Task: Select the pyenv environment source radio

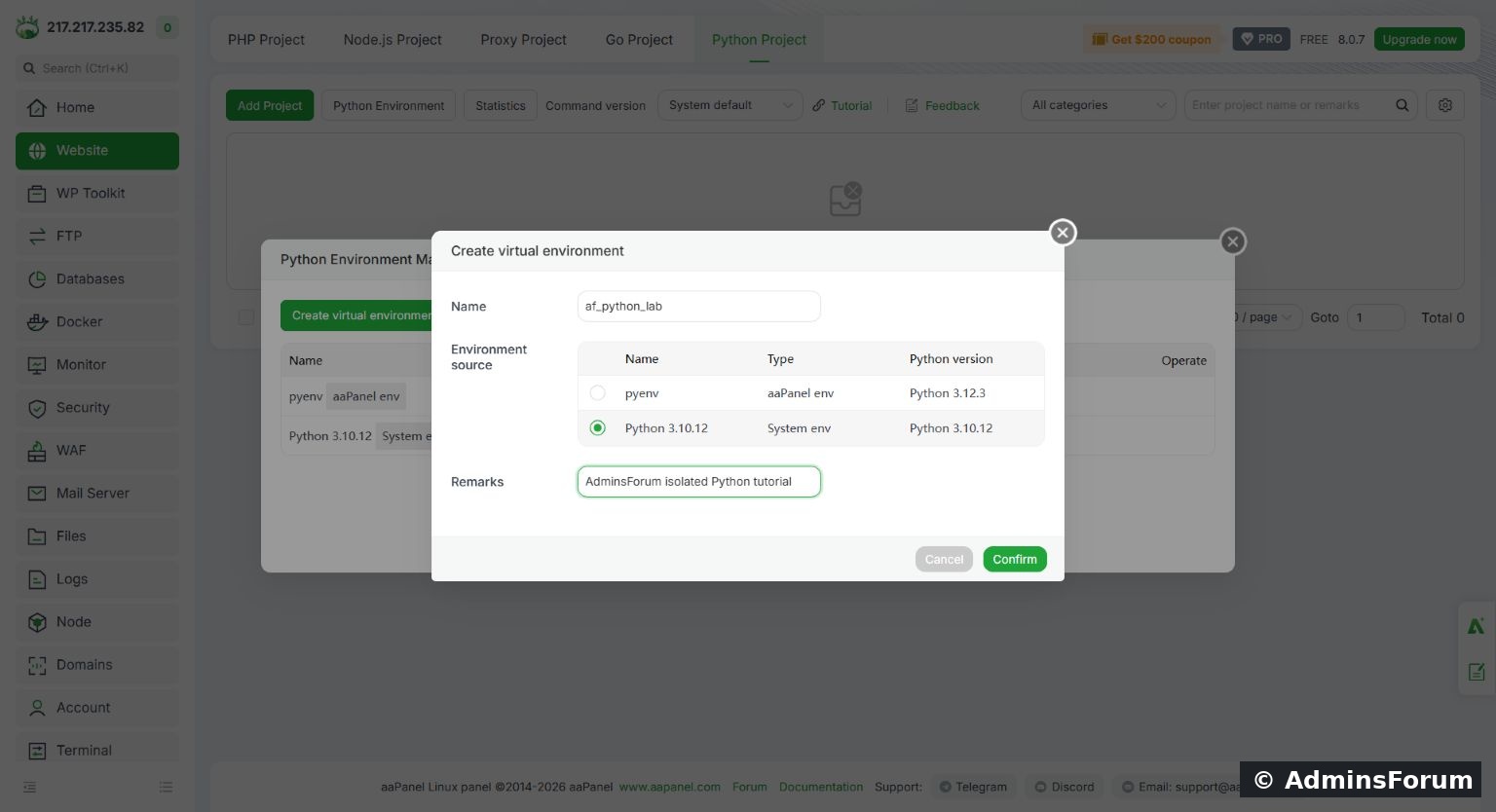Action: pos(598,393)
